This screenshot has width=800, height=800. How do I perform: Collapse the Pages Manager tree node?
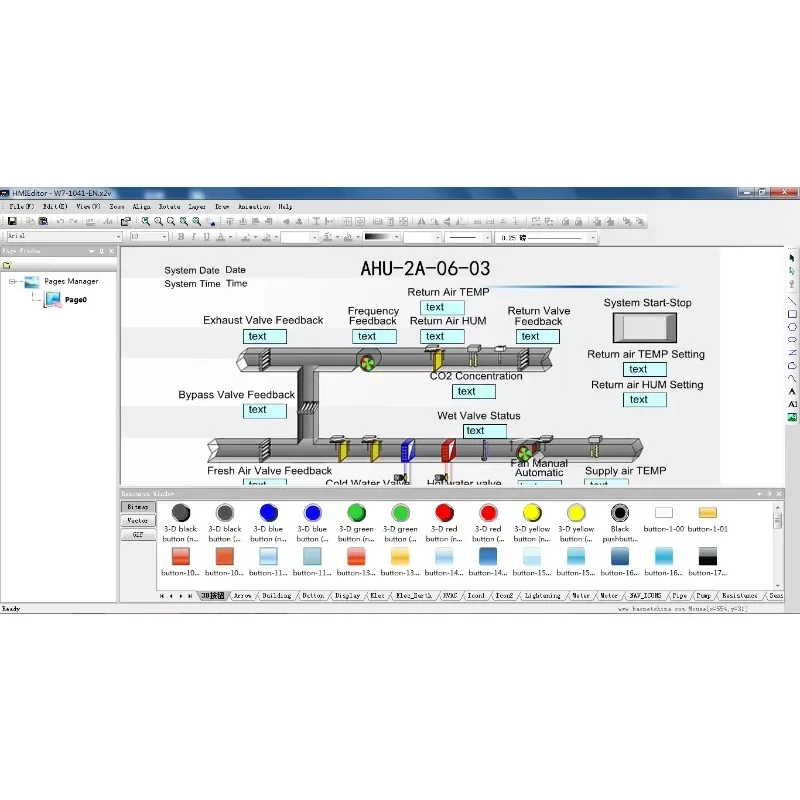coord(12,281)
